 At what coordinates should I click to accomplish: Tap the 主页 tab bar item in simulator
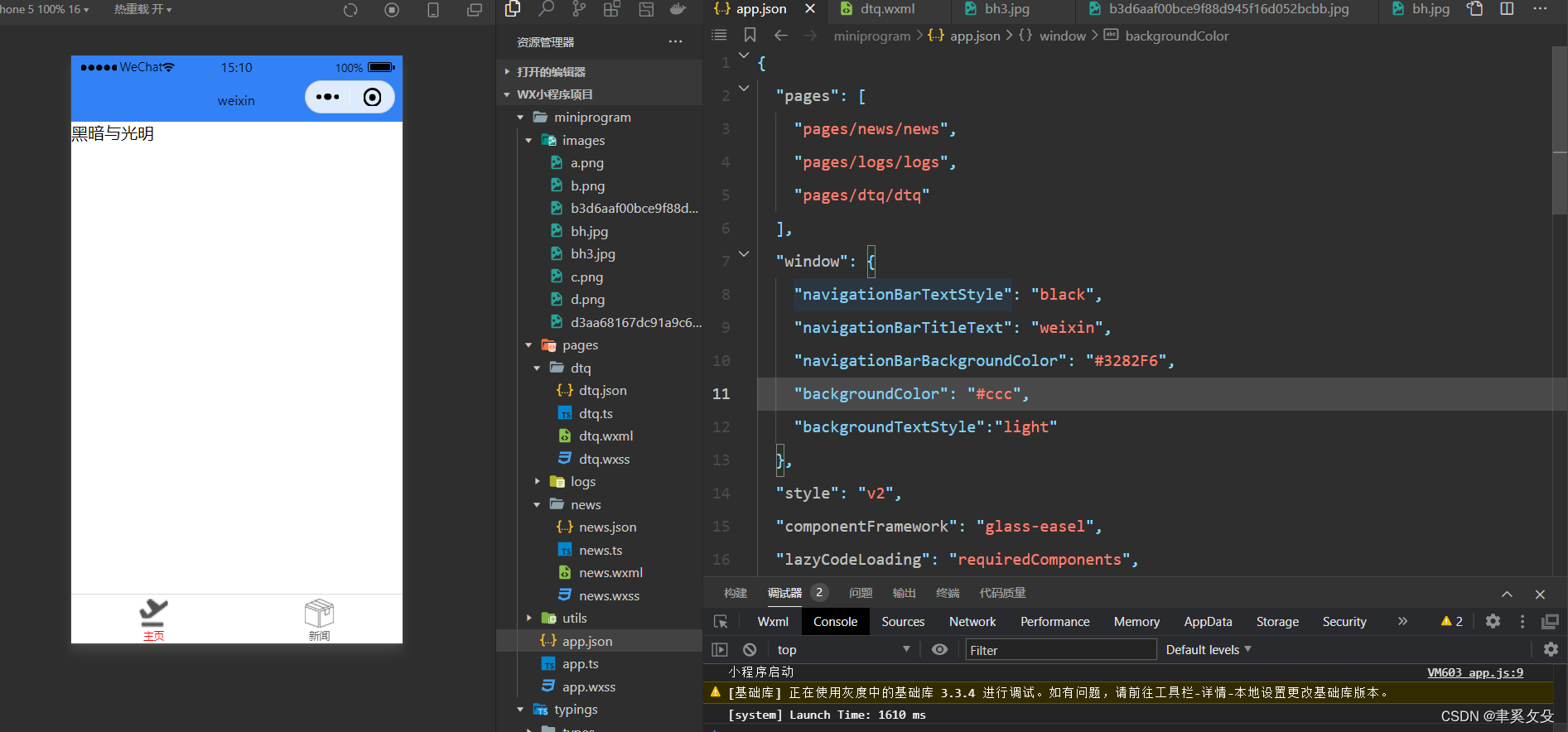coord(154,619)
